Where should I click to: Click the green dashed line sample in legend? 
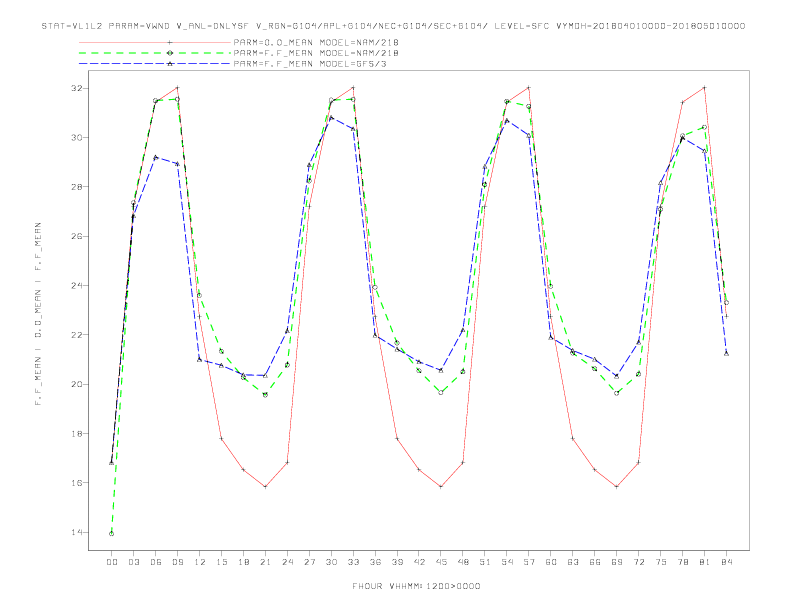click(155, 53)
